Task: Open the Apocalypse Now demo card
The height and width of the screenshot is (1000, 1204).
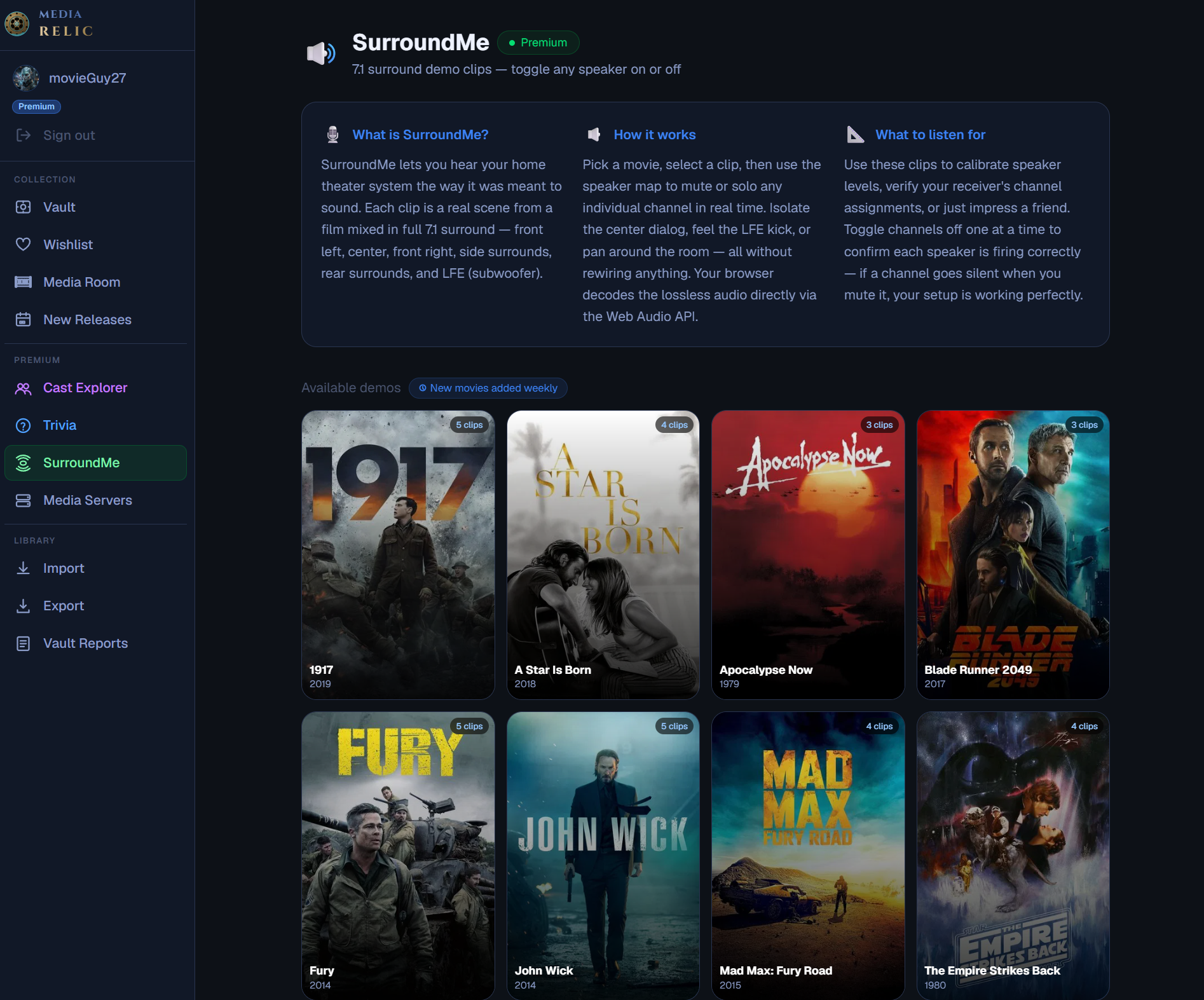Action: coord(808,555)
